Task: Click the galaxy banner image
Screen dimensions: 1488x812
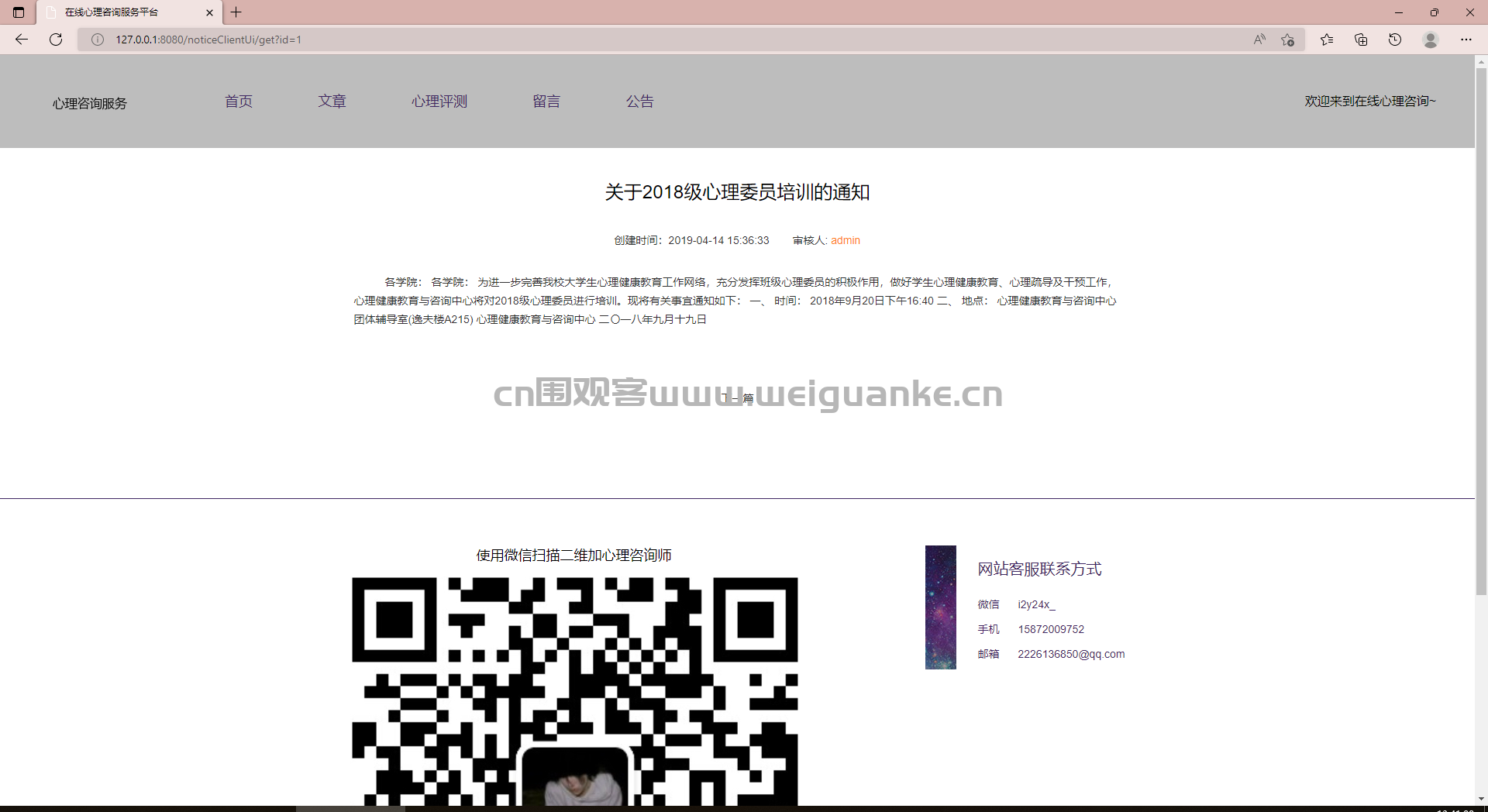Action: point(941,607)
